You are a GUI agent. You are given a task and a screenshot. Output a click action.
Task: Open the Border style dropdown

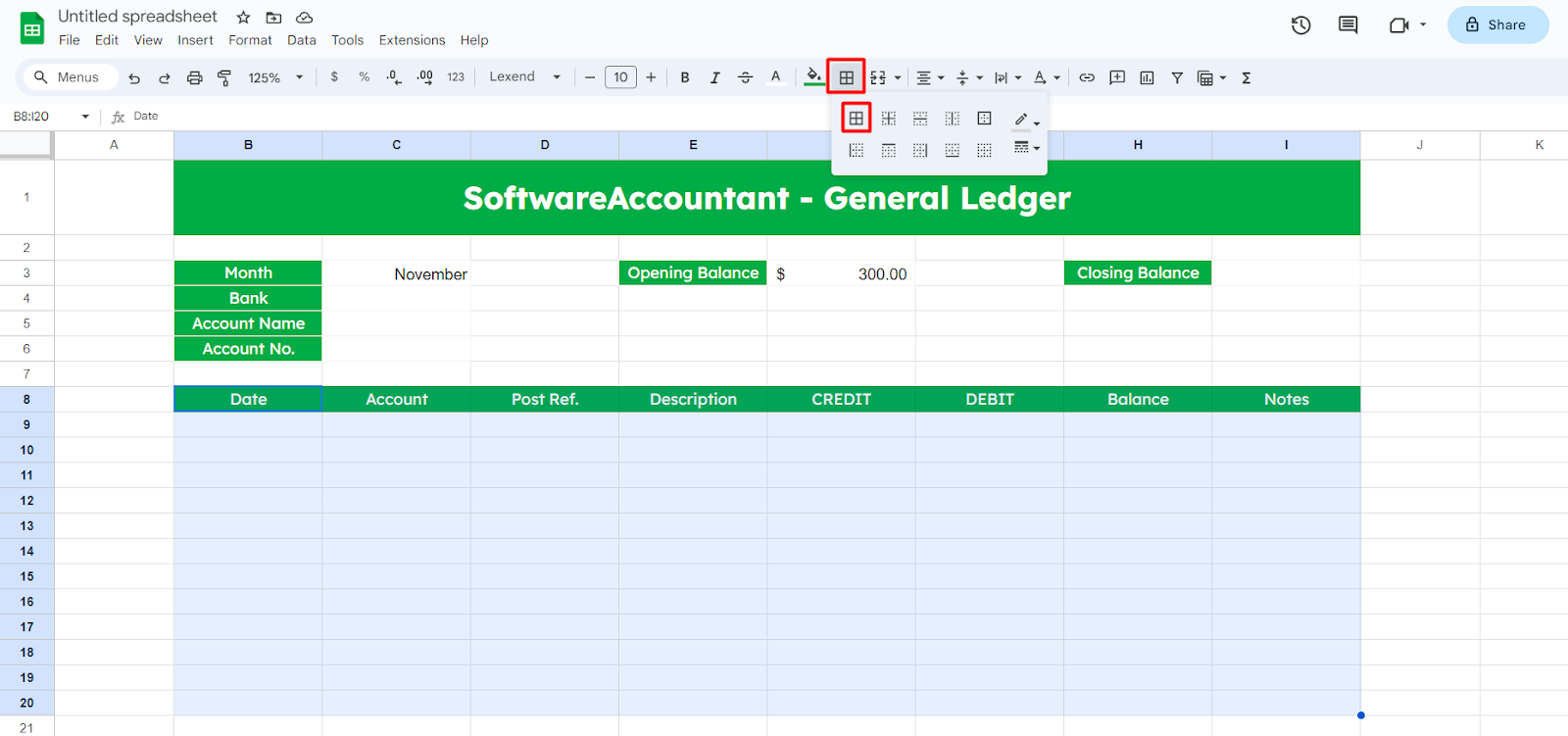[x=1026, y=148]
